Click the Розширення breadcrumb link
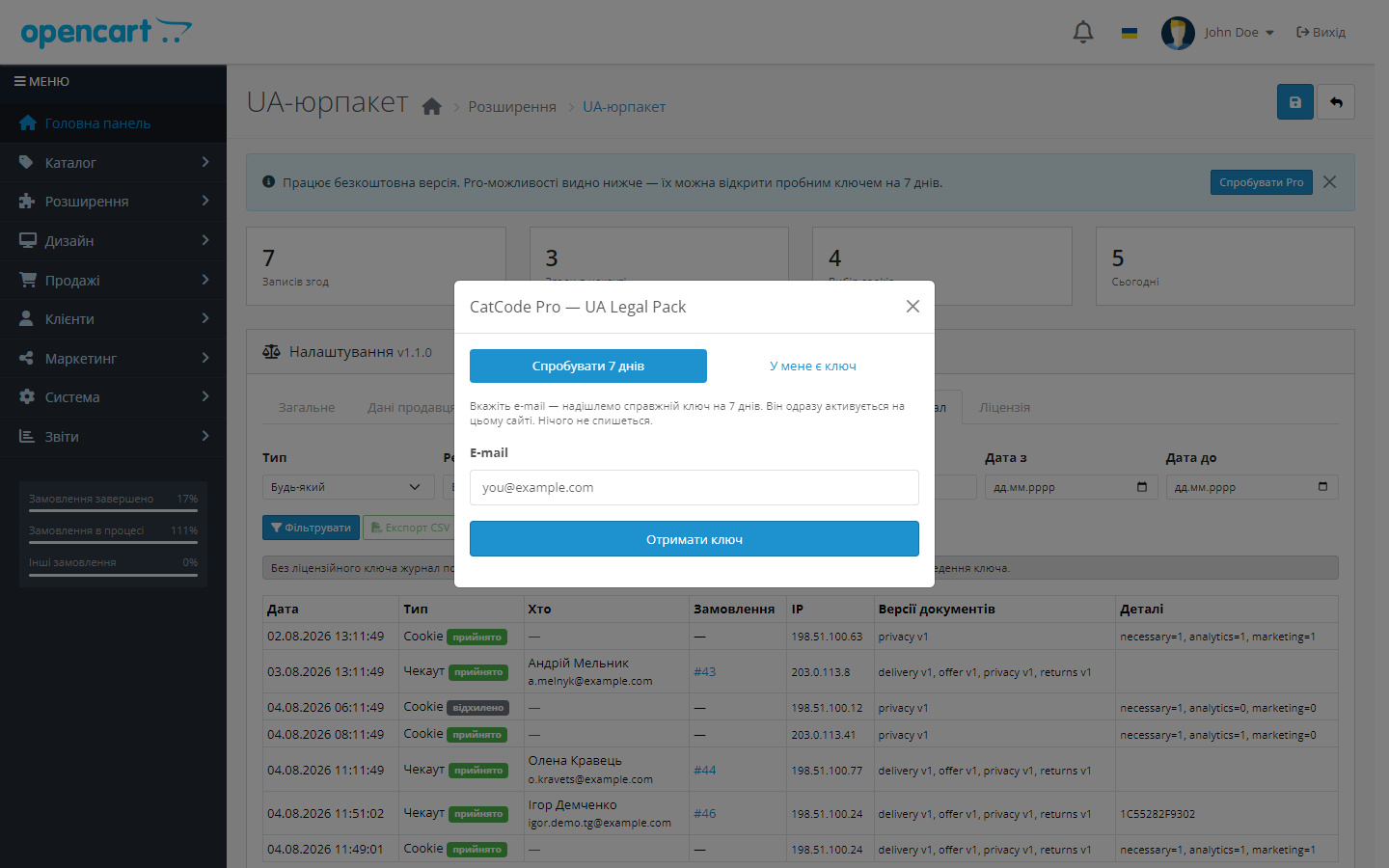The width and height of the screenshot is (1389, 868). [x=512, y=107]
